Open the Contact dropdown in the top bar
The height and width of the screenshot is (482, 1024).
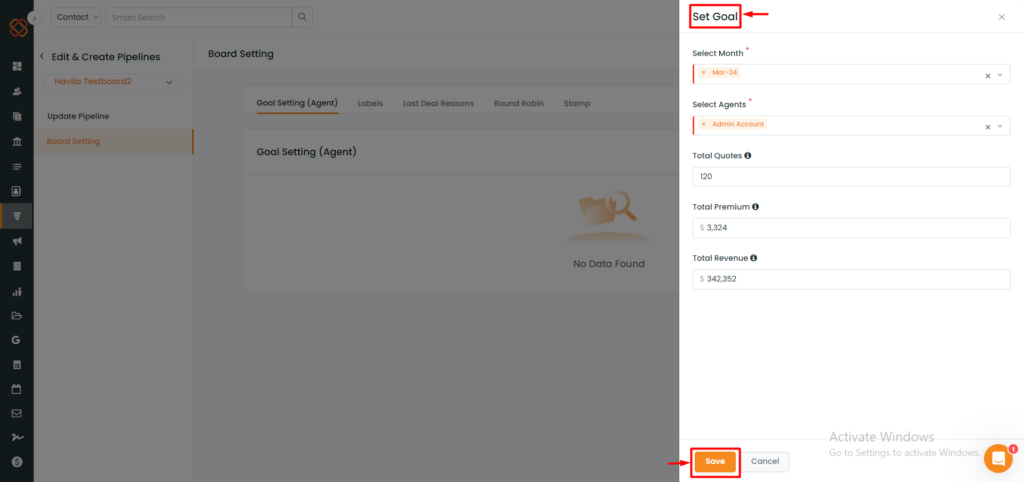(x=76, y=17)
